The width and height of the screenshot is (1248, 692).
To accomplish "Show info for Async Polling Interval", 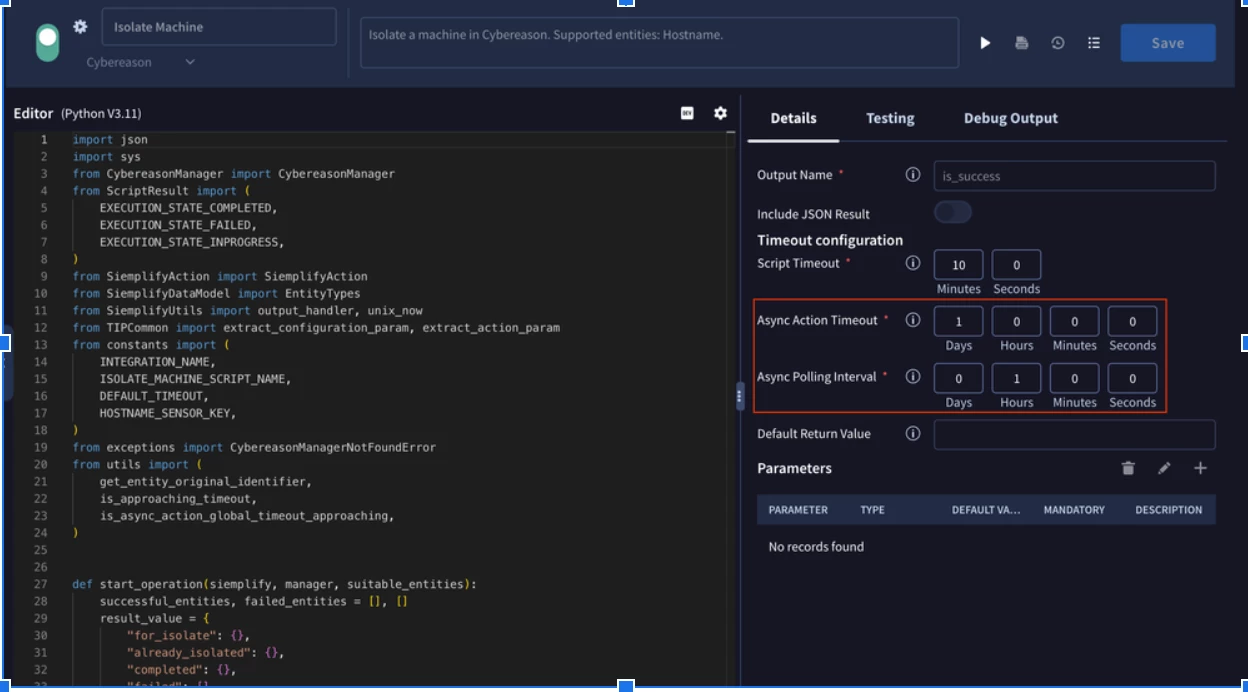I will pos(912,377).
